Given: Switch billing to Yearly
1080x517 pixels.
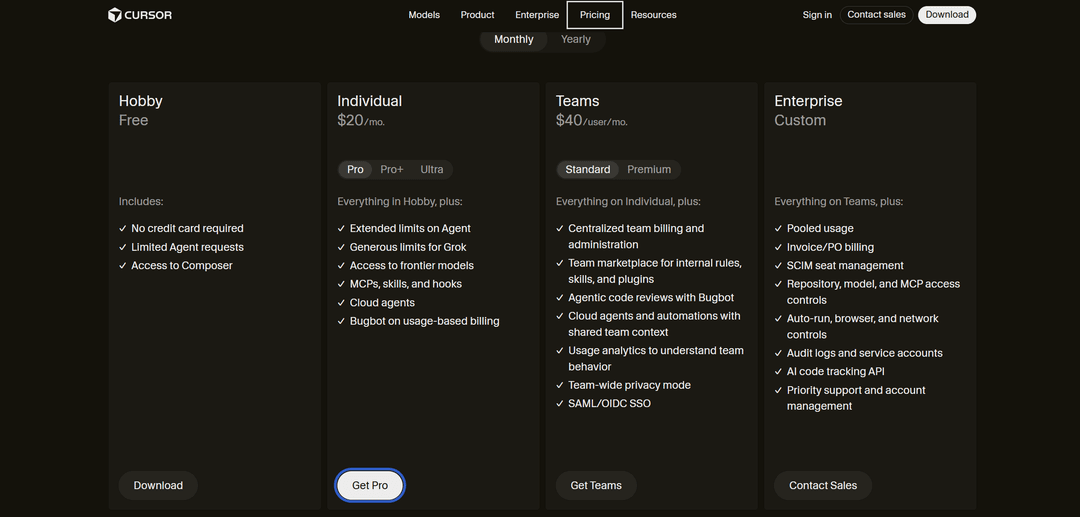Looking at the screenshot, I should [x=576, y=39].
